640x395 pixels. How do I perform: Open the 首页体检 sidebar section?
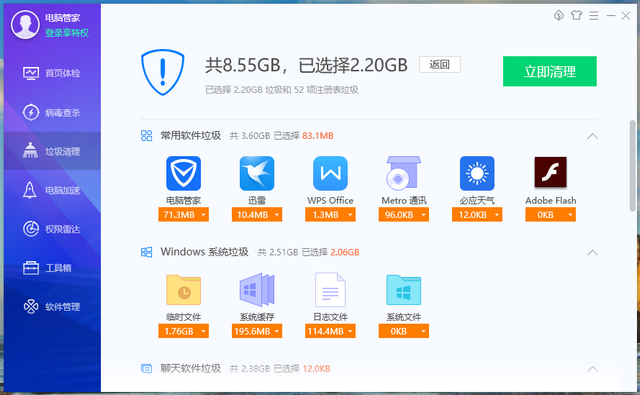[x=52, y=73]
